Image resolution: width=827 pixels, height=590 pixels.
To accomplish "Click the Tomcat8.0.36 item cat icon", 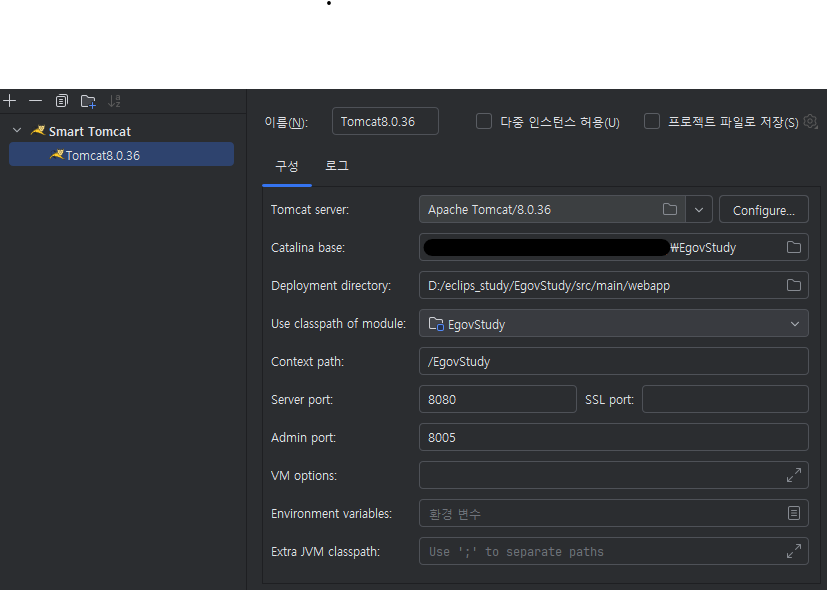I will (56, 154).
